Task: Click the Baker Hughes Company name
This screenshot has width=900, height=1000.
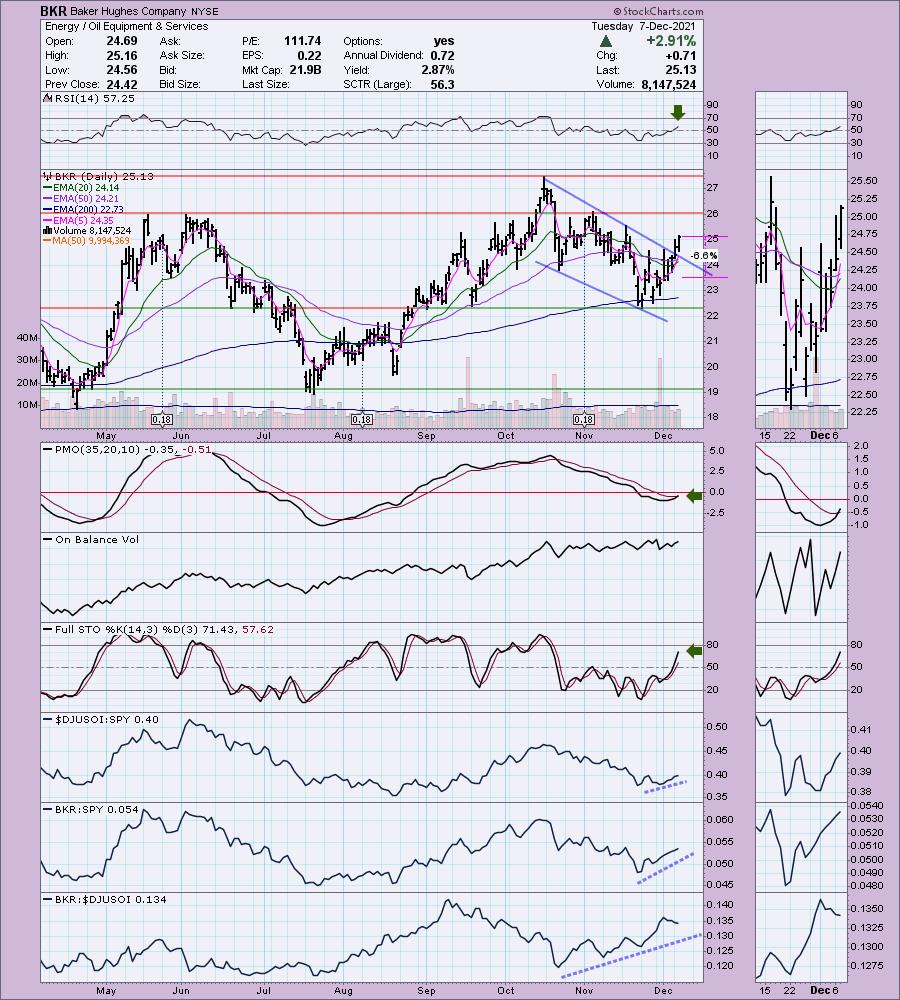Action: tap(126, 11)
